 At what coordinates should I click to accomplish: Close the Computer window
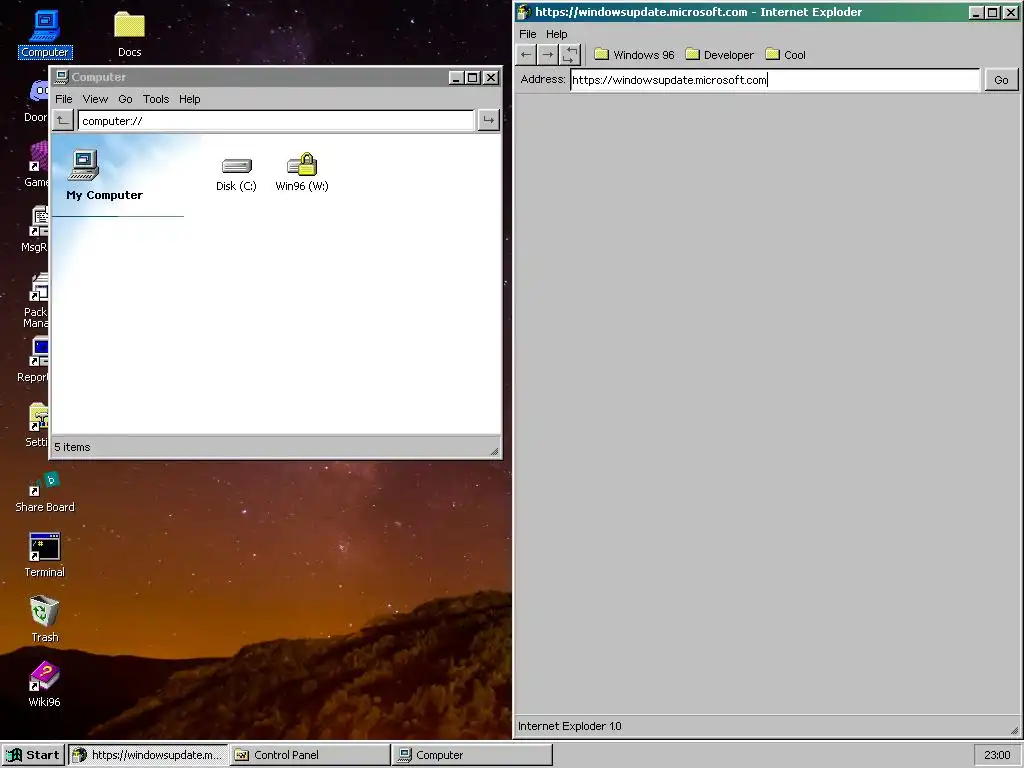click(491, 78)
